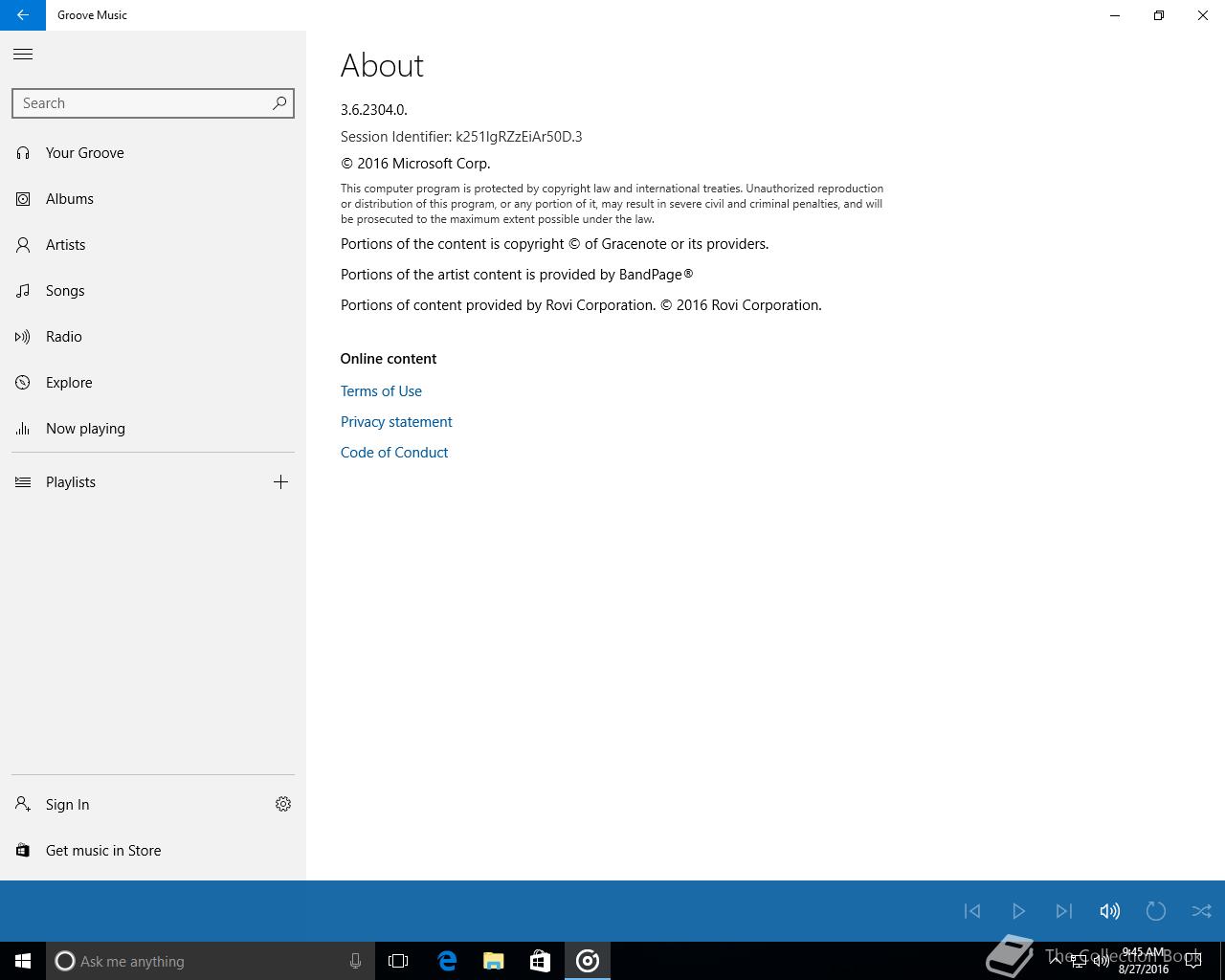The image size is (1225, 980).
Task: Skip to previous track
Action: pos(972,911)
